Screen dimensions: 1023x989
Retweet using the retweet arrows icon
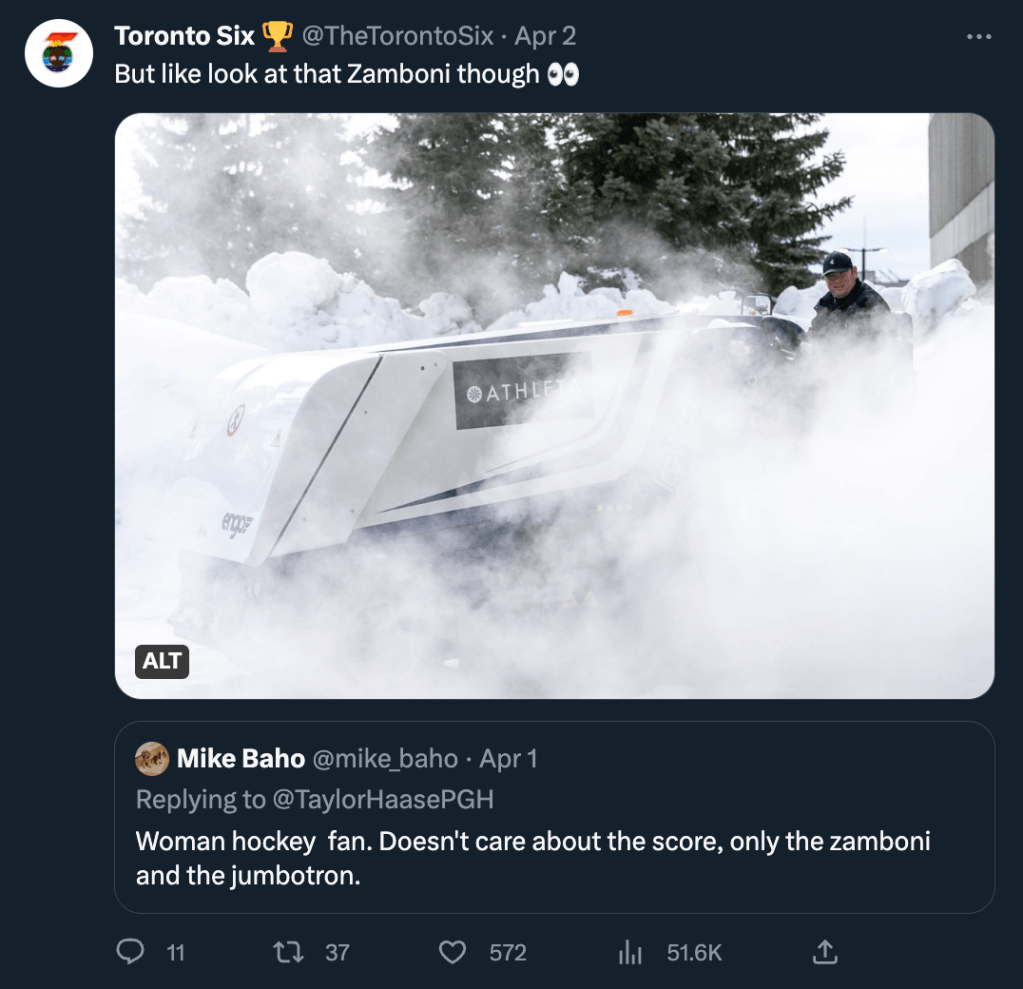click(x=289, y=952)
